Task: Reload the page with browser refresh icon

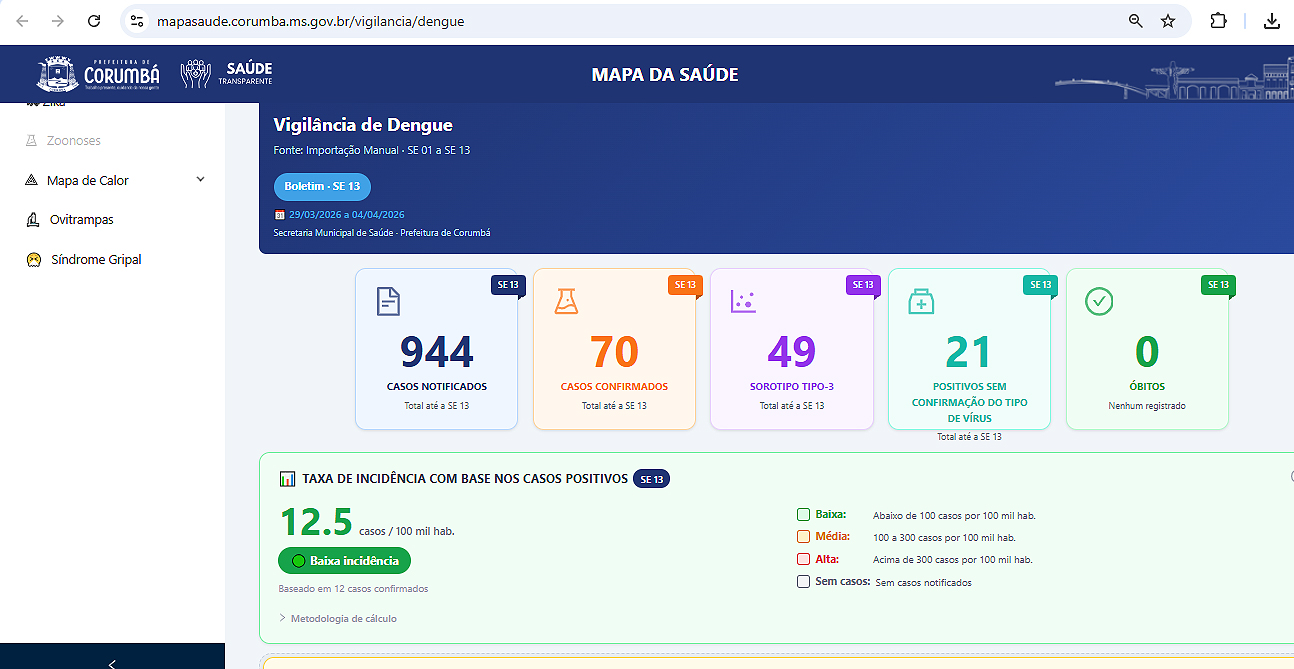Action: [94, 21]
